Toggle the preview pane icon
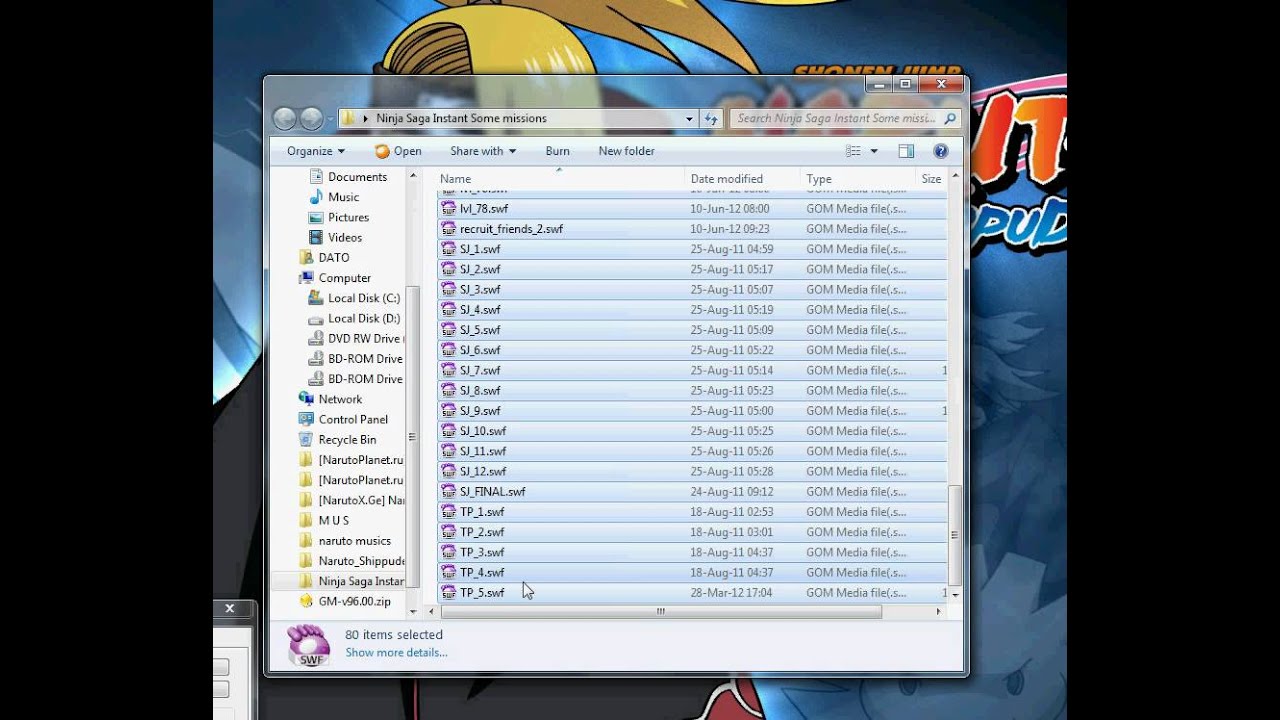The height and width of the screenshot is (720, 1280). tap(906, 151)
